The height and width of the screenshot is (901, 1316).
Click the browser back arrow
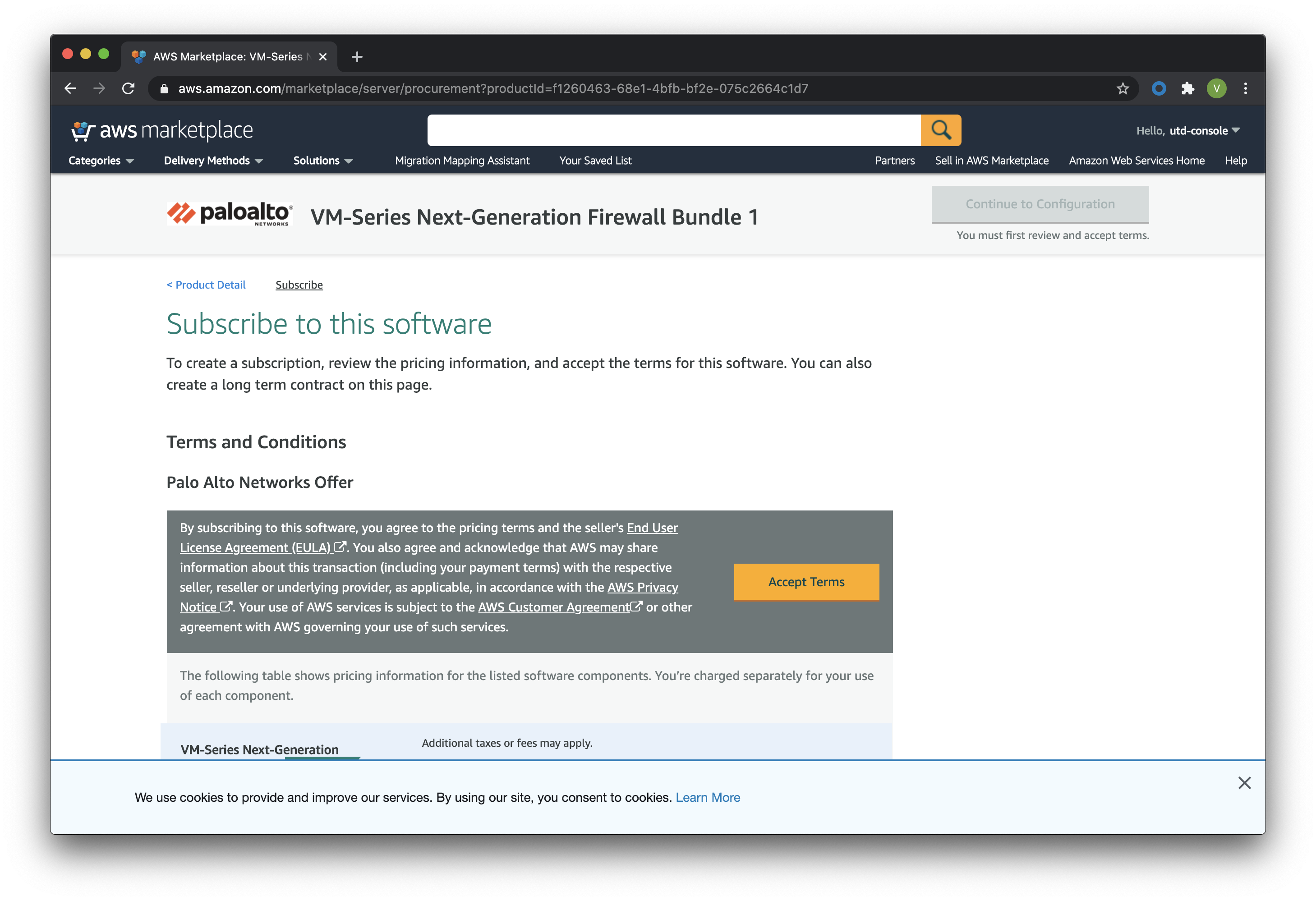pyautogui.click(x=70, y=88)
